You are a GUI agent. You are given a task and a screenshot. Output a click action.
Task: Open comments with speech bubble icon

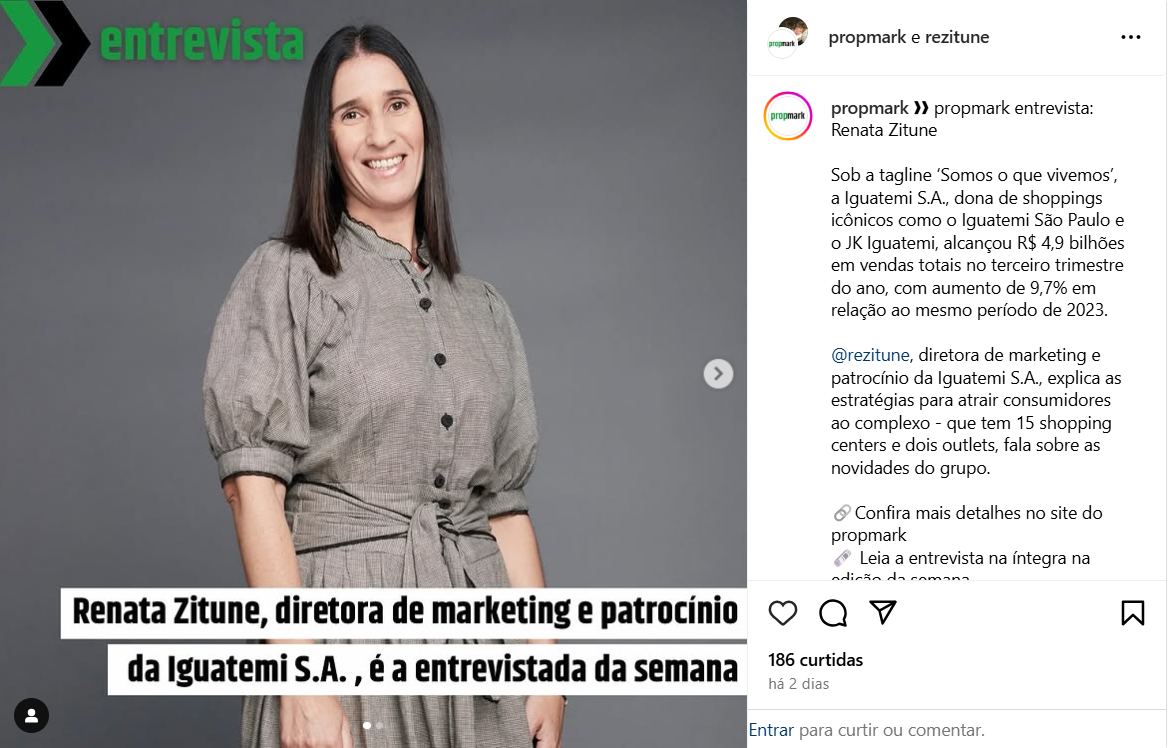click(833, 613)
